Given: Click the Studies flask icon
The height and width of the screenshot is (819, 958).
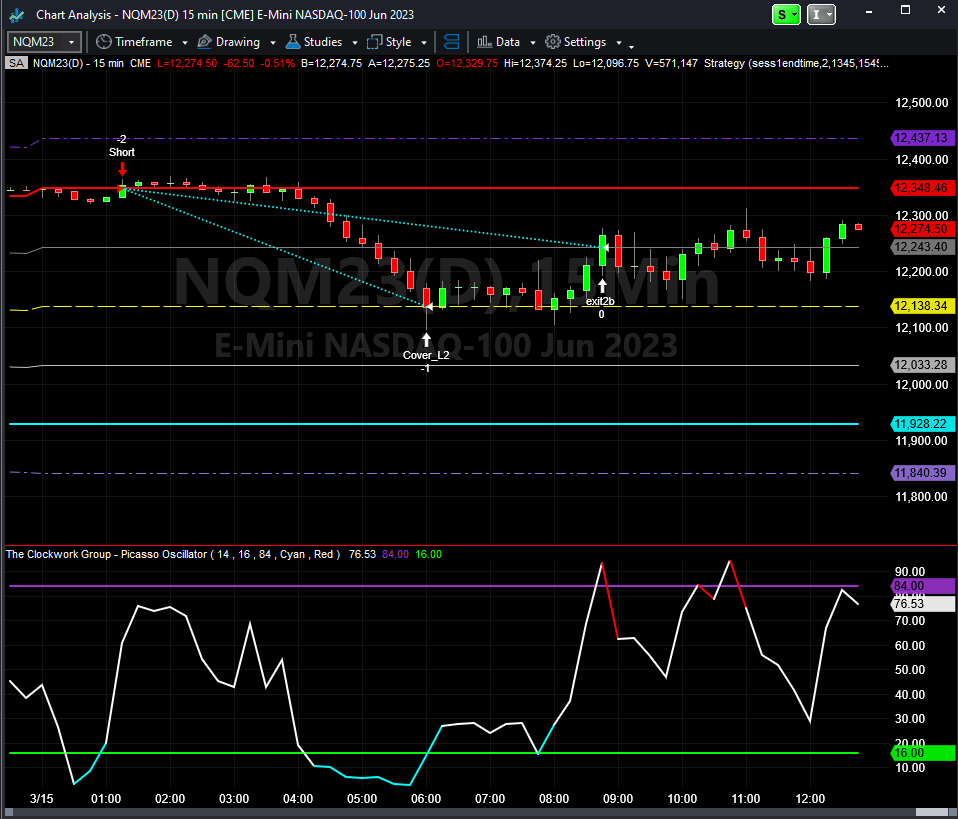Looking at the screenshot, I should [x=293, y=42].
